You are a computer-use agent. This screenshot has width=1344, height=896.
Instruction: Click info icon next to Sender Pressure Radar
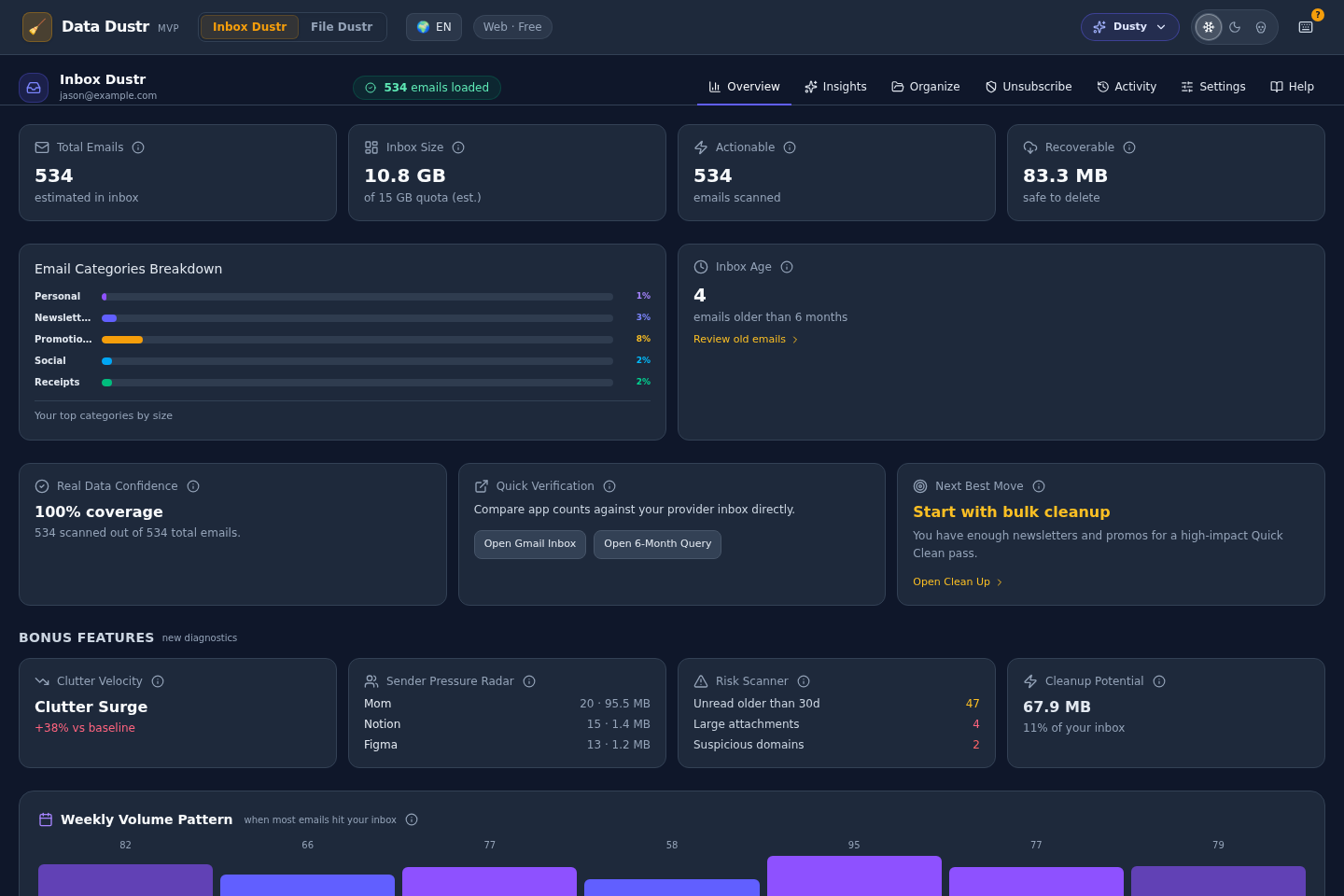[x=529, y=681]
